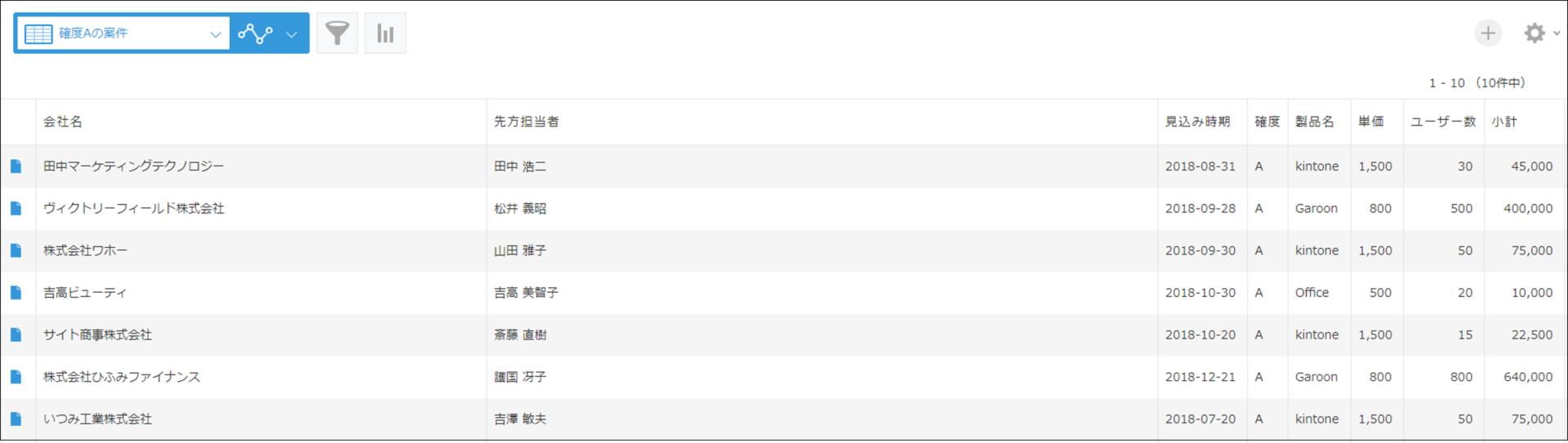Open app settings gear icon
Image resolution: width=1568 pixels, height=443 pixels.
point(1535,33)
